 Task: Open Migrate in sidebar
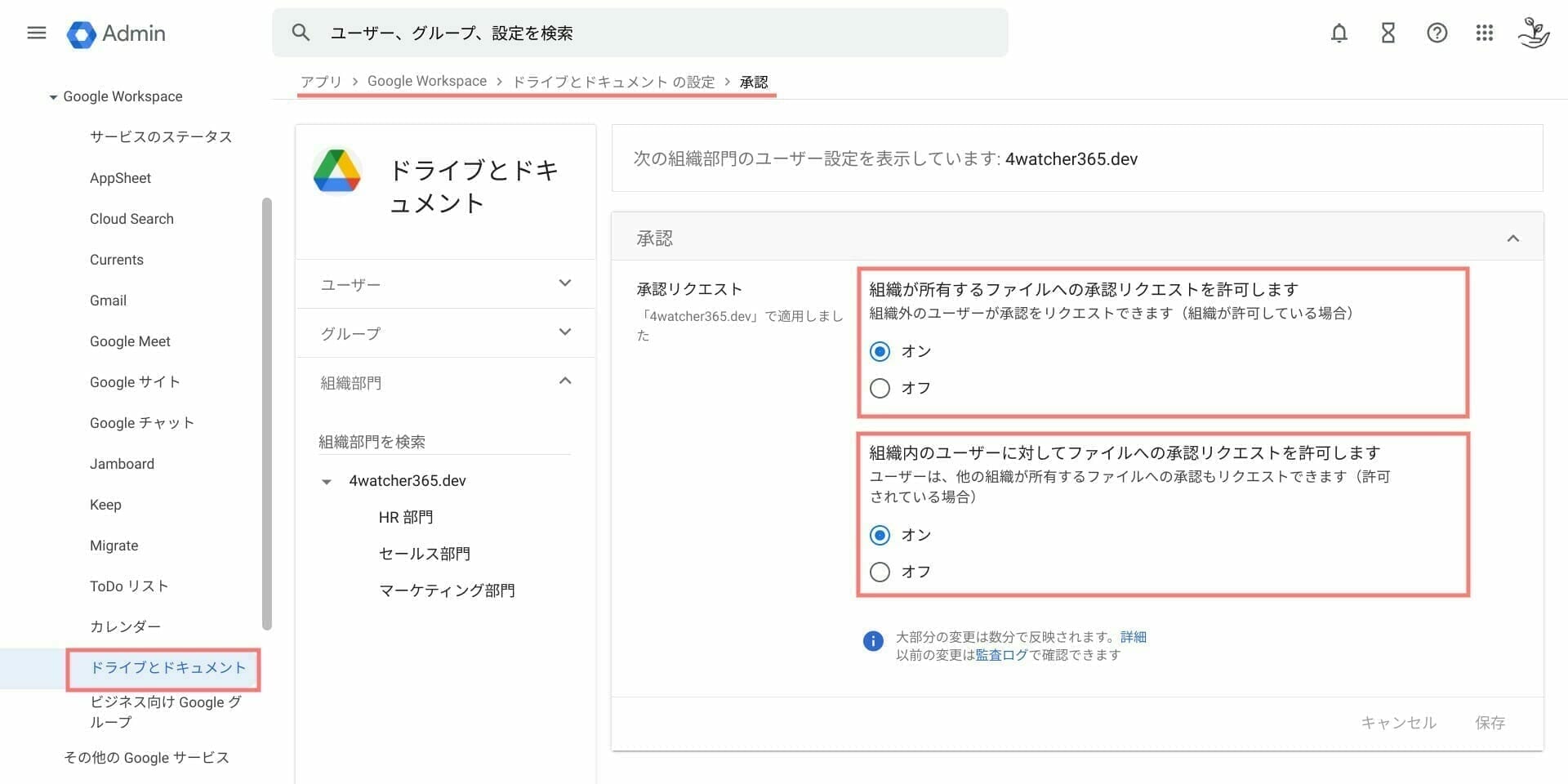pos(114,546)
